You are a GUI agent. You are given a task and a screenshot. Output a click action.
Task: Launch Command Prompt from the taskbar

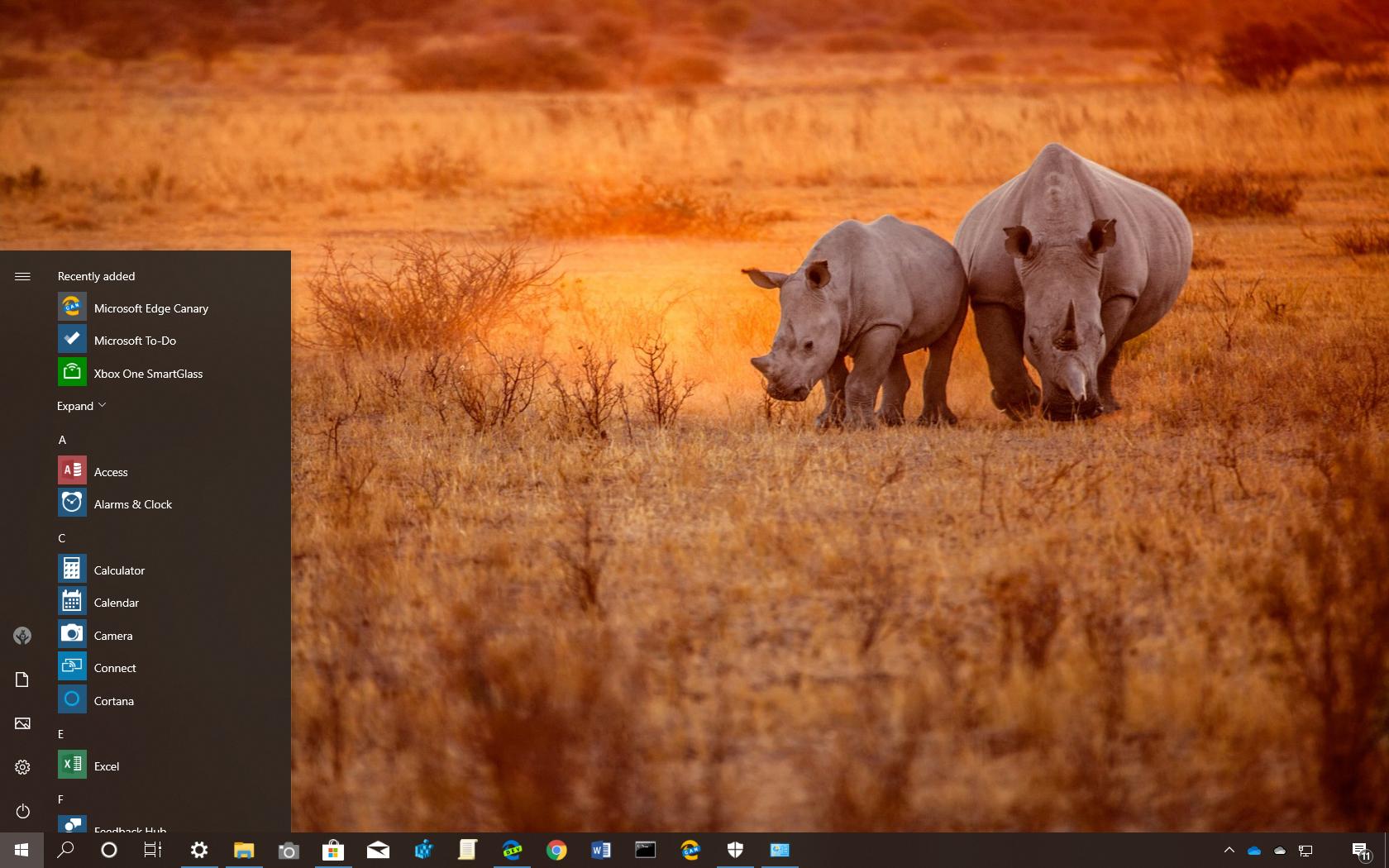coord(646,850)
